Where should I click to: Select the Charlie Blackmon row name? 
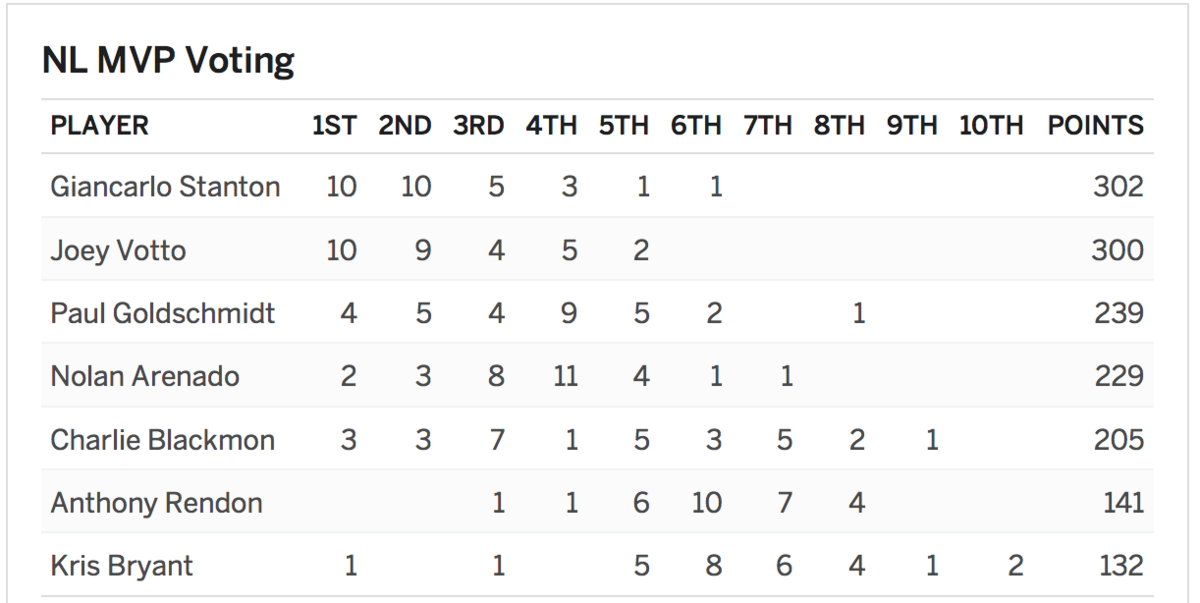click(x=162, y=439)
